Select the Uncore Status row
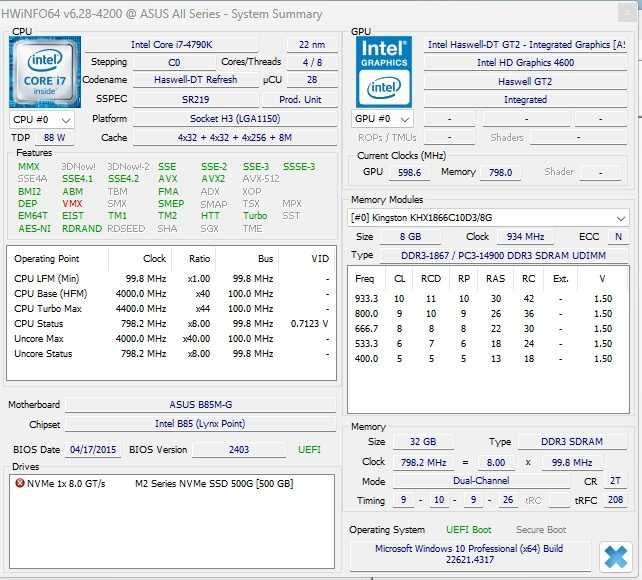The height and width of the screenshot is (580, 642). [x=172, y=354]
